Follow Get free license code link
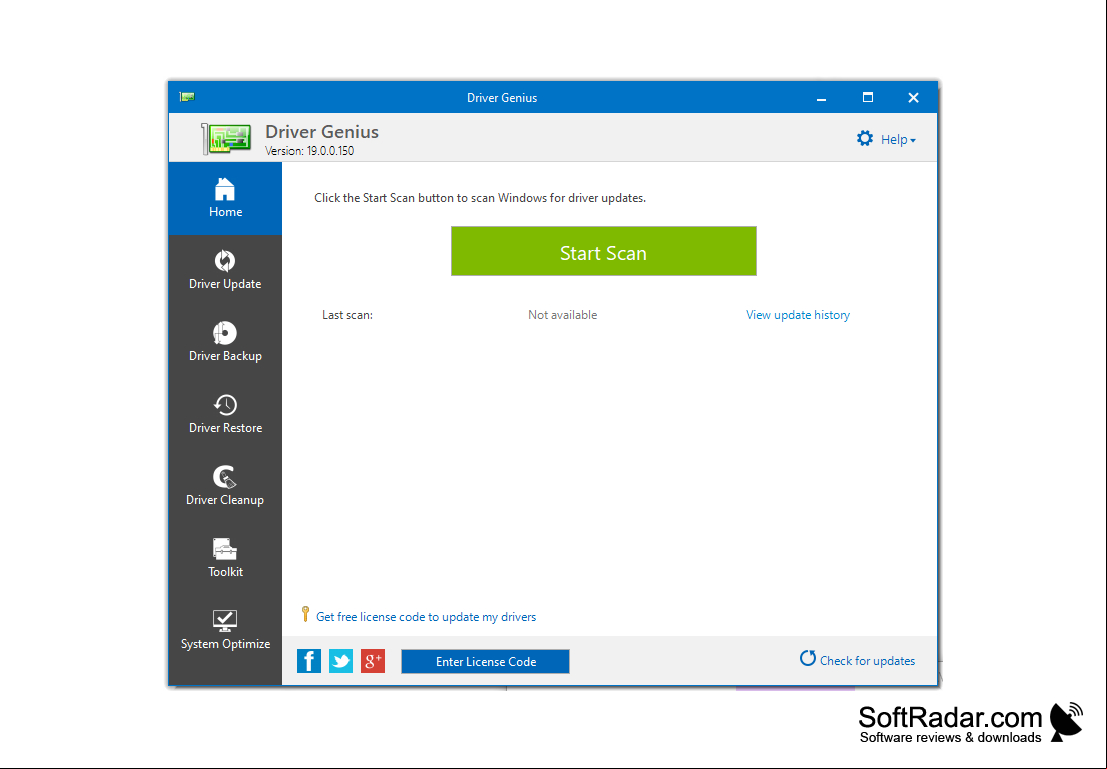1107x769 pixels. click(426, 617)
